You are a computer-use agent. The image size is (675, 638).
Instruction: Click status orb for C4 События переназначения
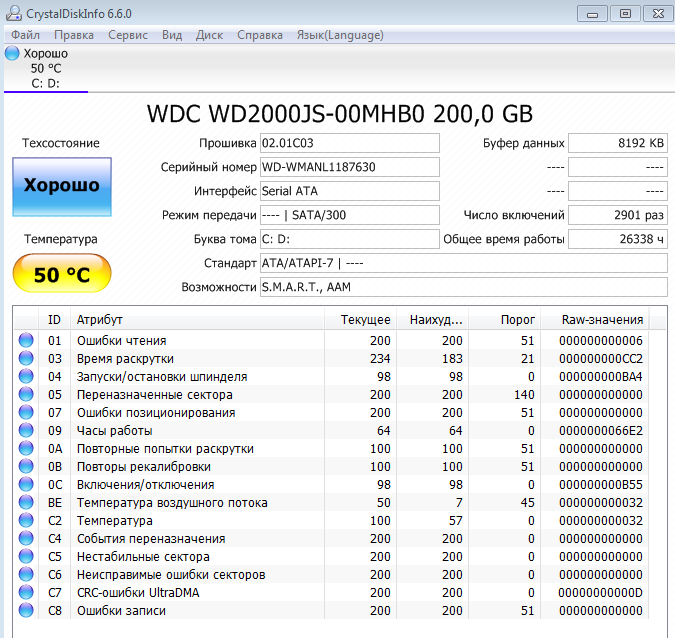point(26,538)
